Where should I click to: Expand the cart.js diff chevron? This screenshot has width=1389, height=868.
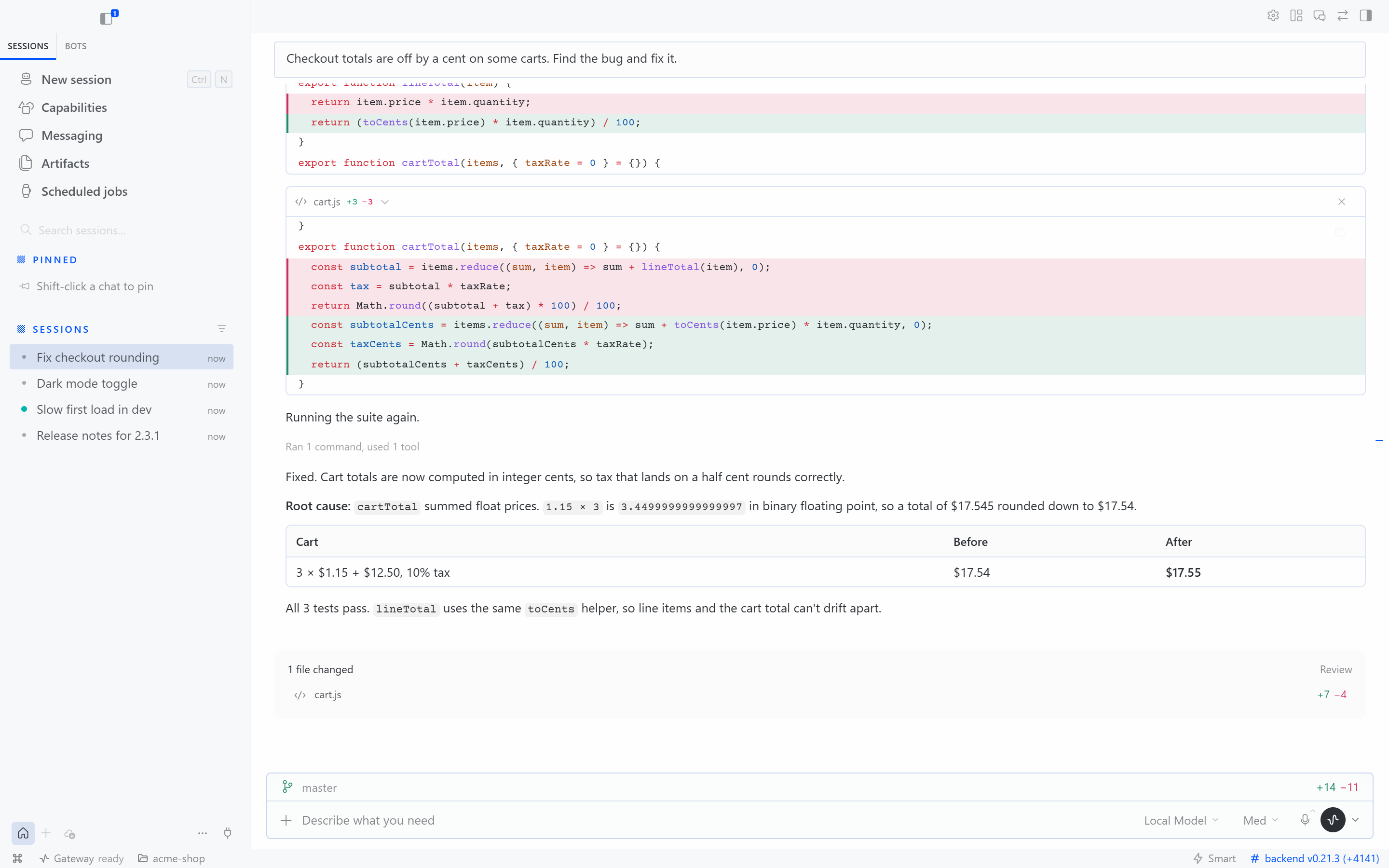[x=385, y=202]
